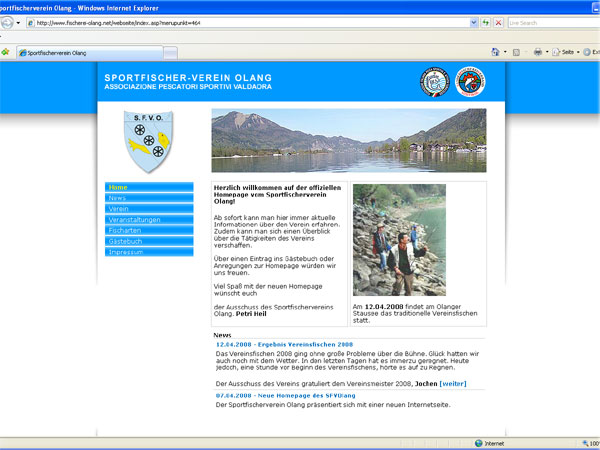
Task: Click the bold Herzlich willkommen welcome heading
Action: [277, 194]
